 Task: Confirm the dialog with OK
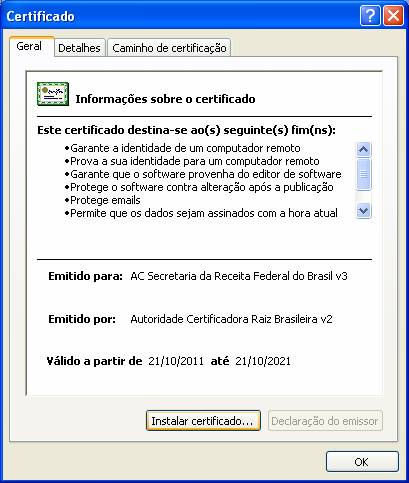(362, 462)
